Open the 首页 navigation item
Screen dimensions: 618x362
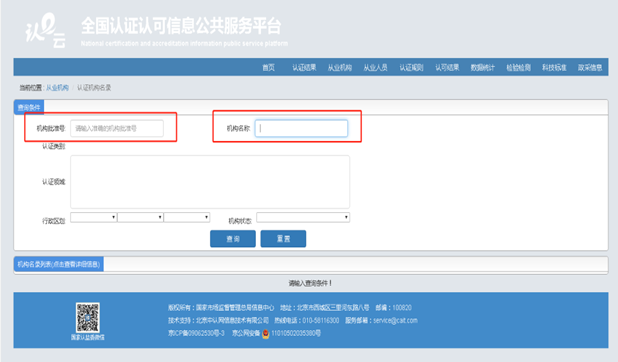click(268, 67)
